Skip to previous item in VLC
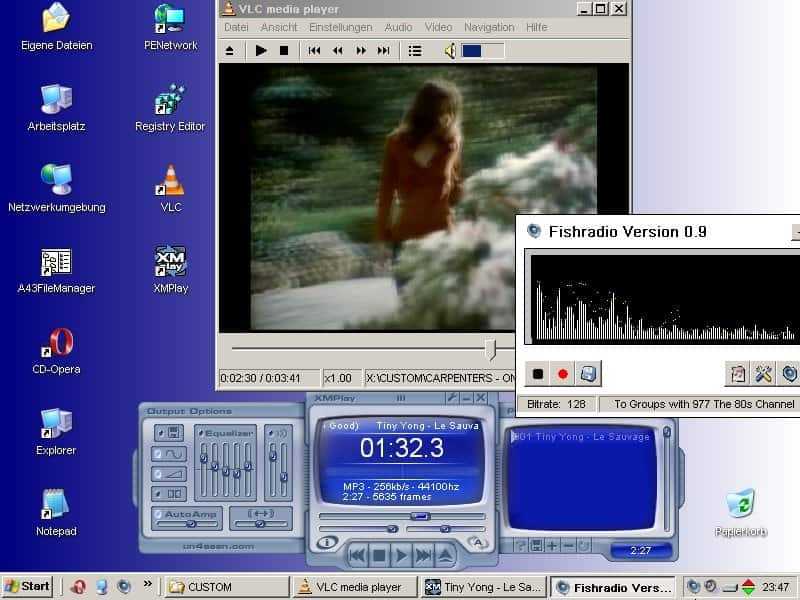The image size is (800, 600). coord(314,51)
